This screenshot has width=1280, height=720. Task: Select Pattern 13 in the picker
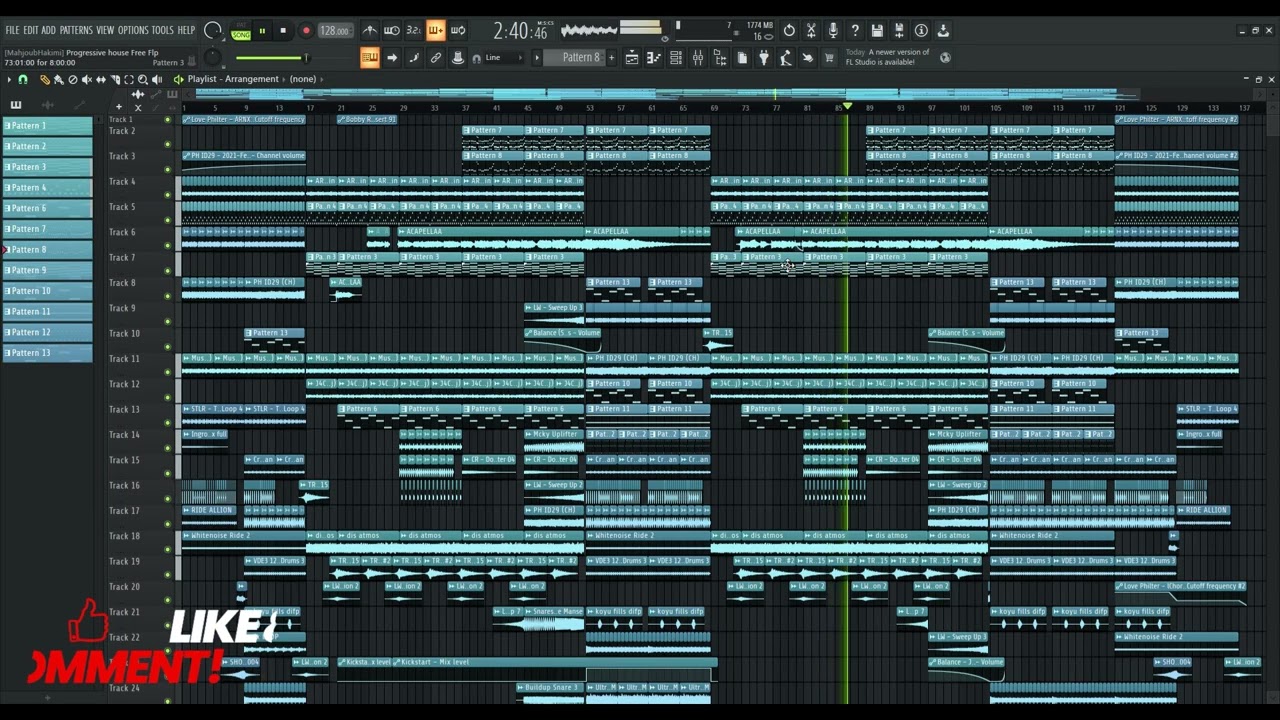pyautogui.click(x=47, y=353)
